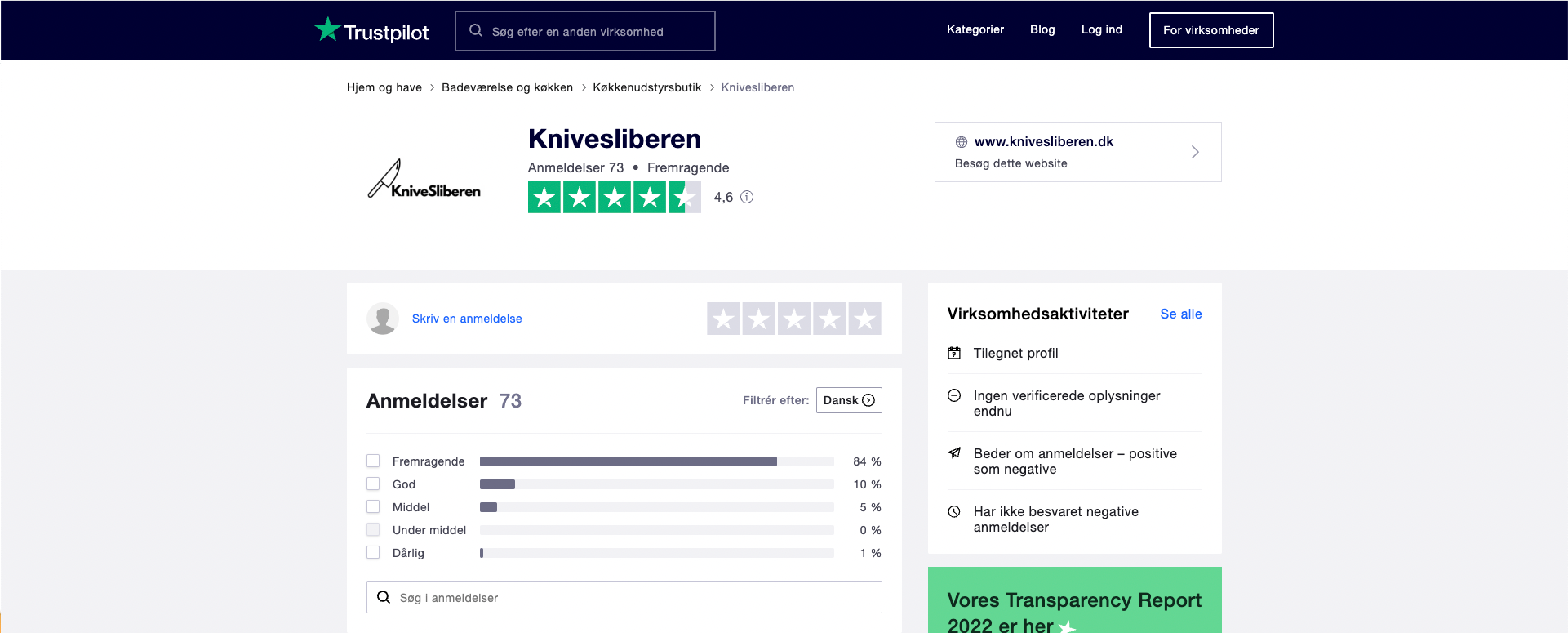Image resolution: width=1568 pixels, height=633 pixels.
Task: Check the Fremragende filter checkbox
Action: click(x=373, y=461)
